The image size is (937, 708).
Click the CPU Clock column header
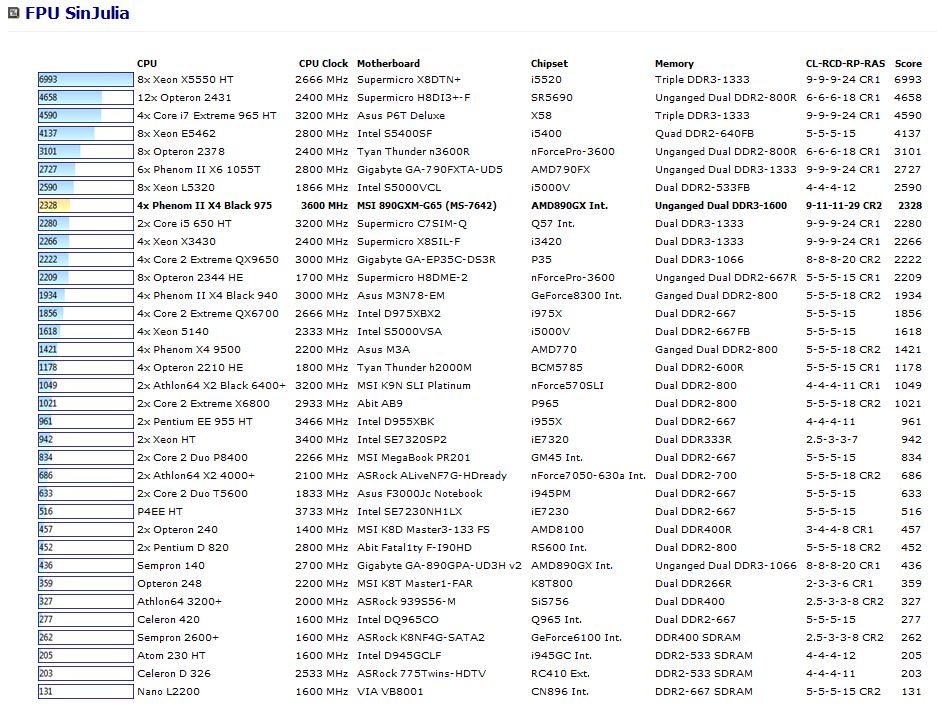(x=323, y=63)
